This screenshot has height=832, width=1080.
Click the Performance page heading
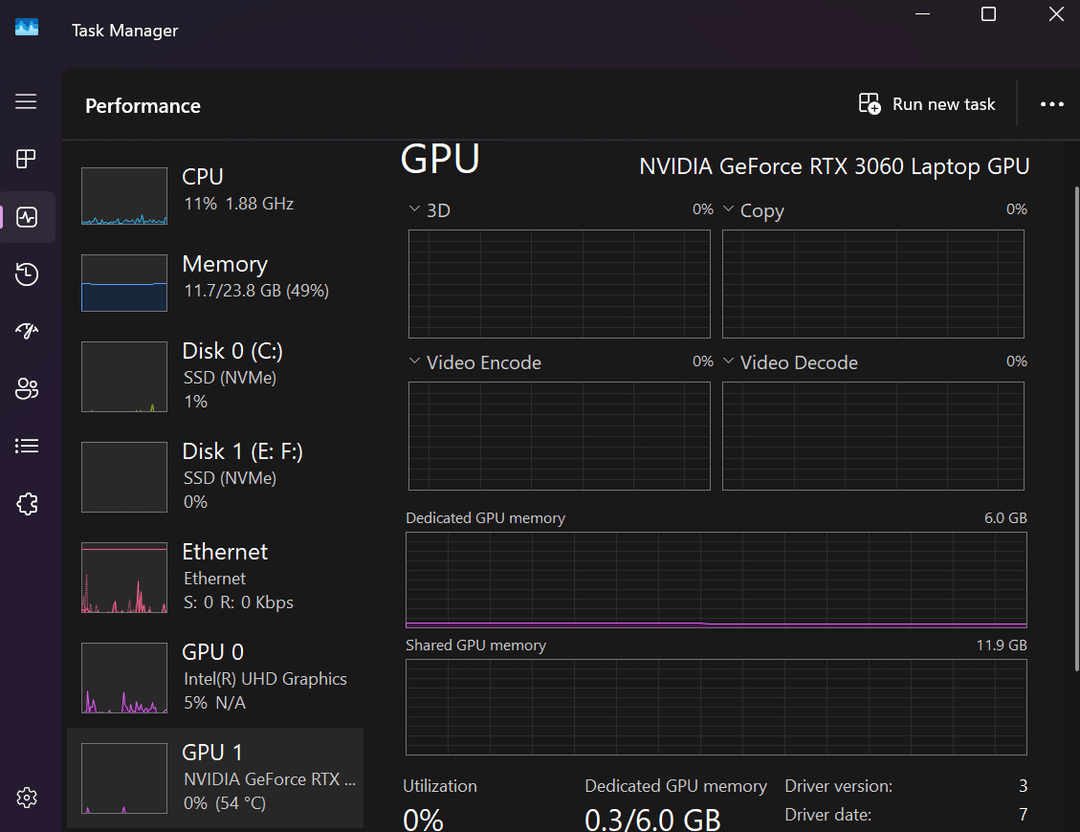click(143, 106)
